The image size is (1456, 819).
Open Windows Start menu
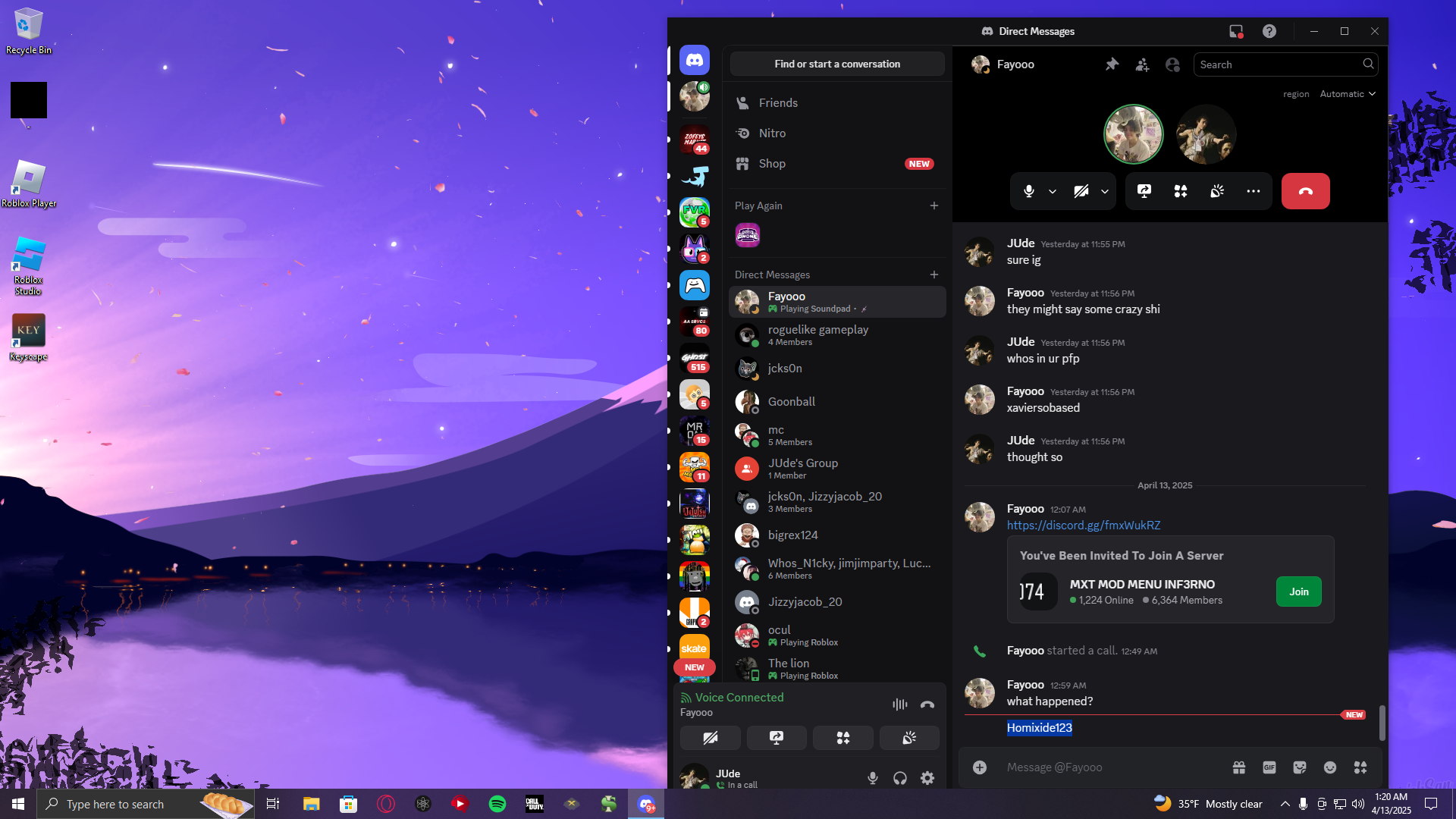tap(18, 804)
